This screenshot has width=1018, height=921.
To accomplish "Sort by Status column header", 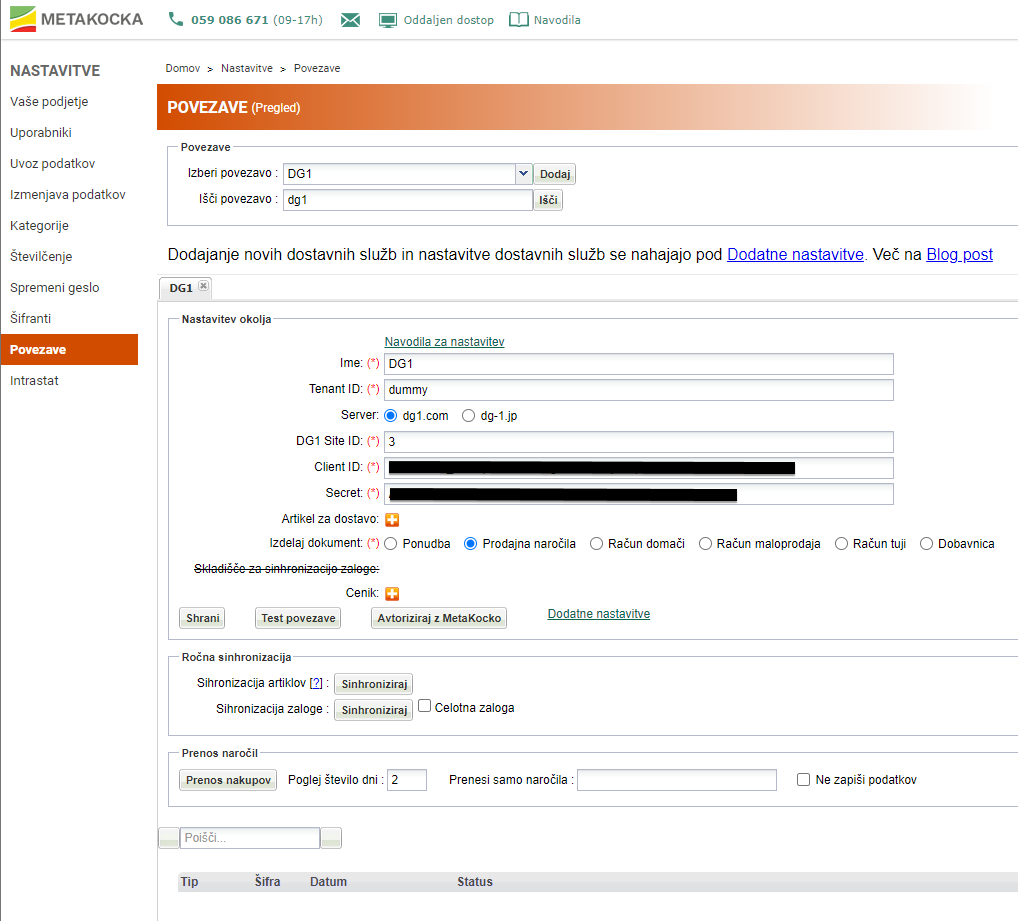I will (x=475, y=881).
